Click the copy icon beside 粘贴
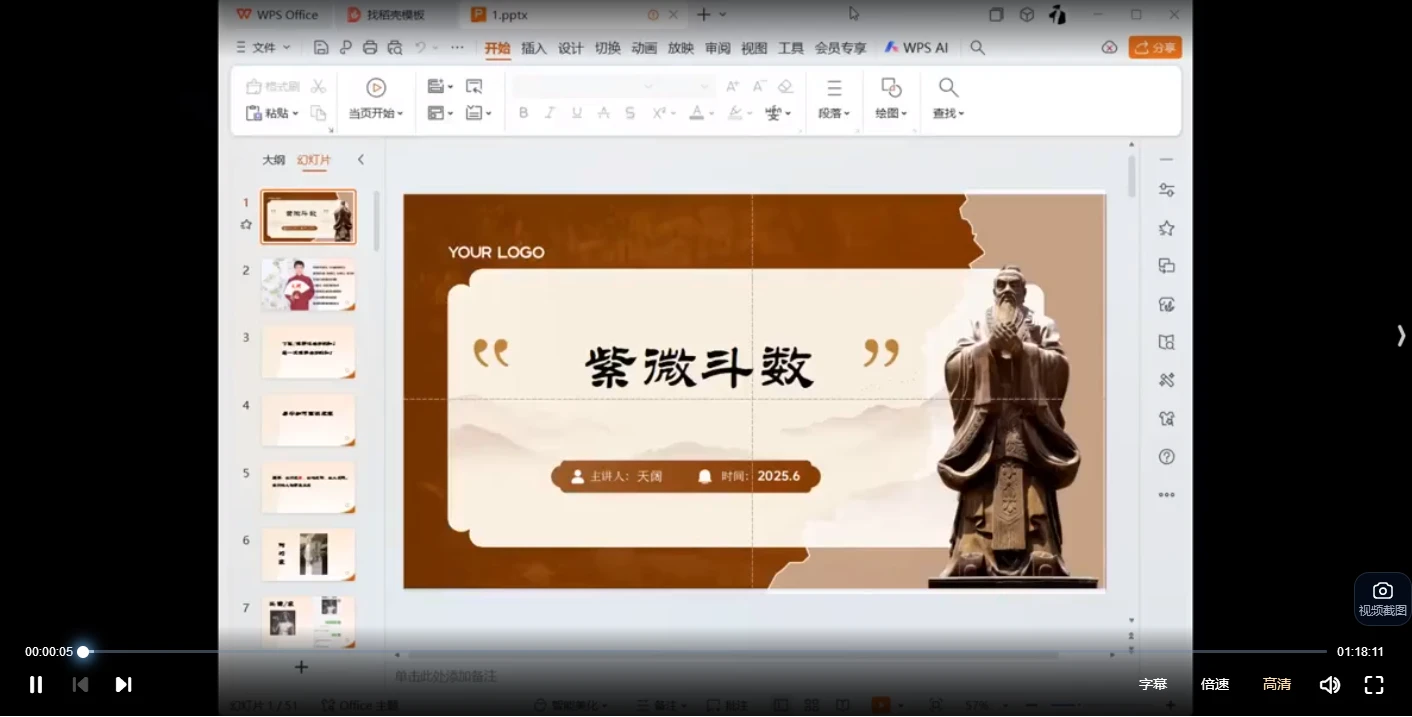Image resolution: width=1412 pixels, height=717 pixels. [319, 113]
